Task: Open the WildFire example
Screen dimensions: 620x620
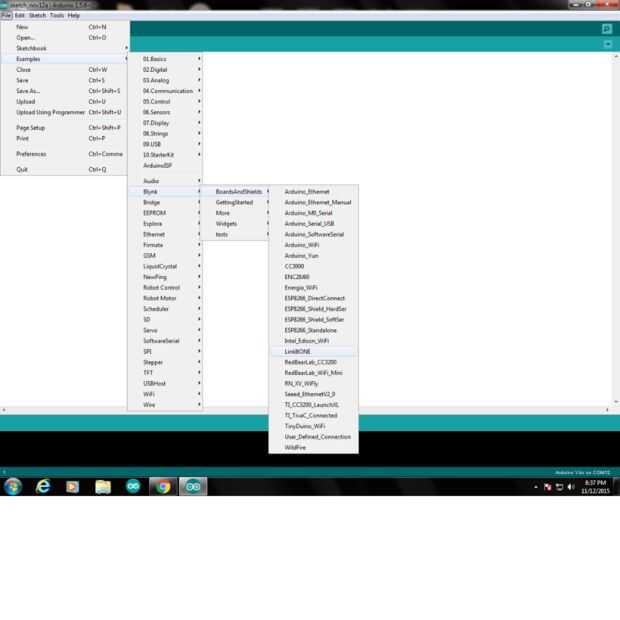Action: pyautogui.click(x=314, y=447)
